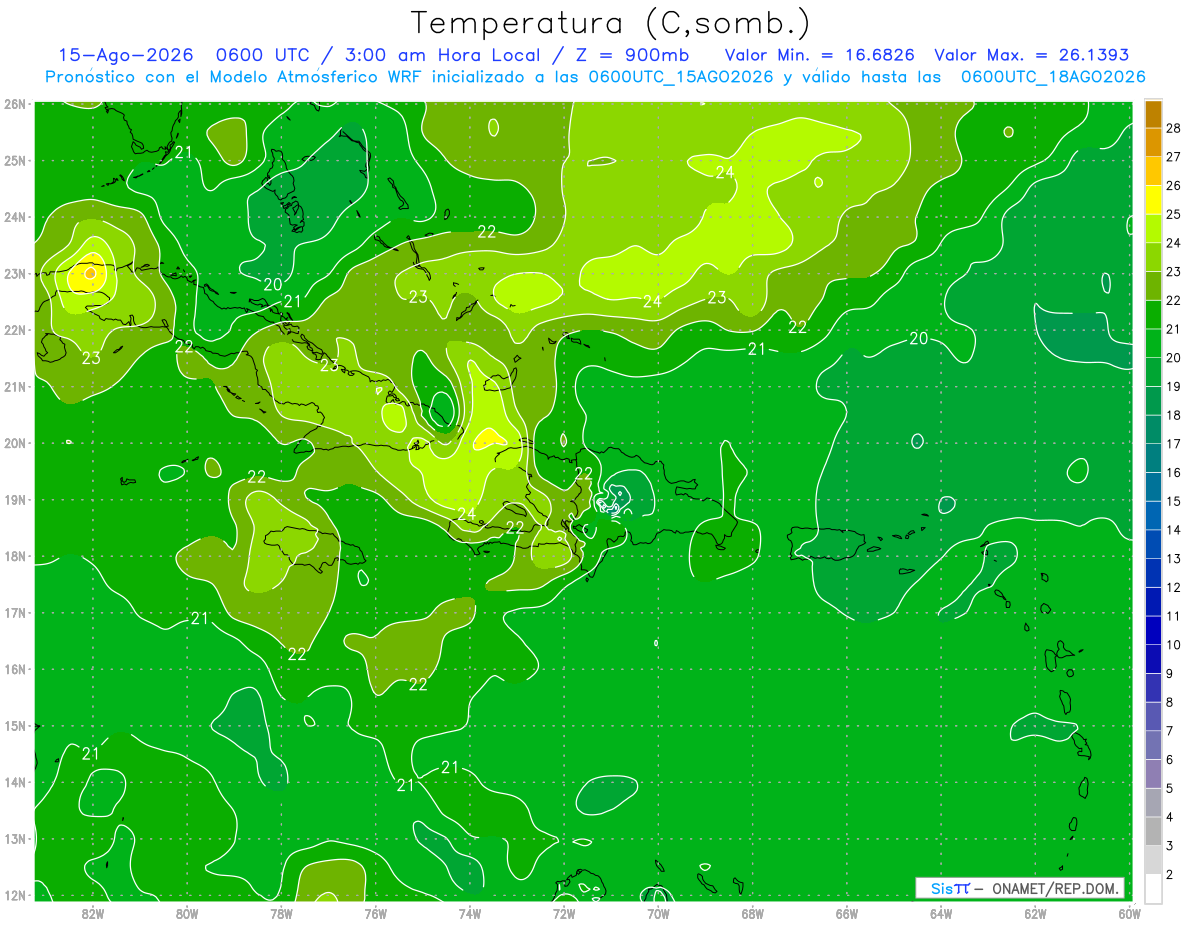Screen dimensions: 1200x927
Task: Click the '17' label on color scale
Action: [1174, 444]
